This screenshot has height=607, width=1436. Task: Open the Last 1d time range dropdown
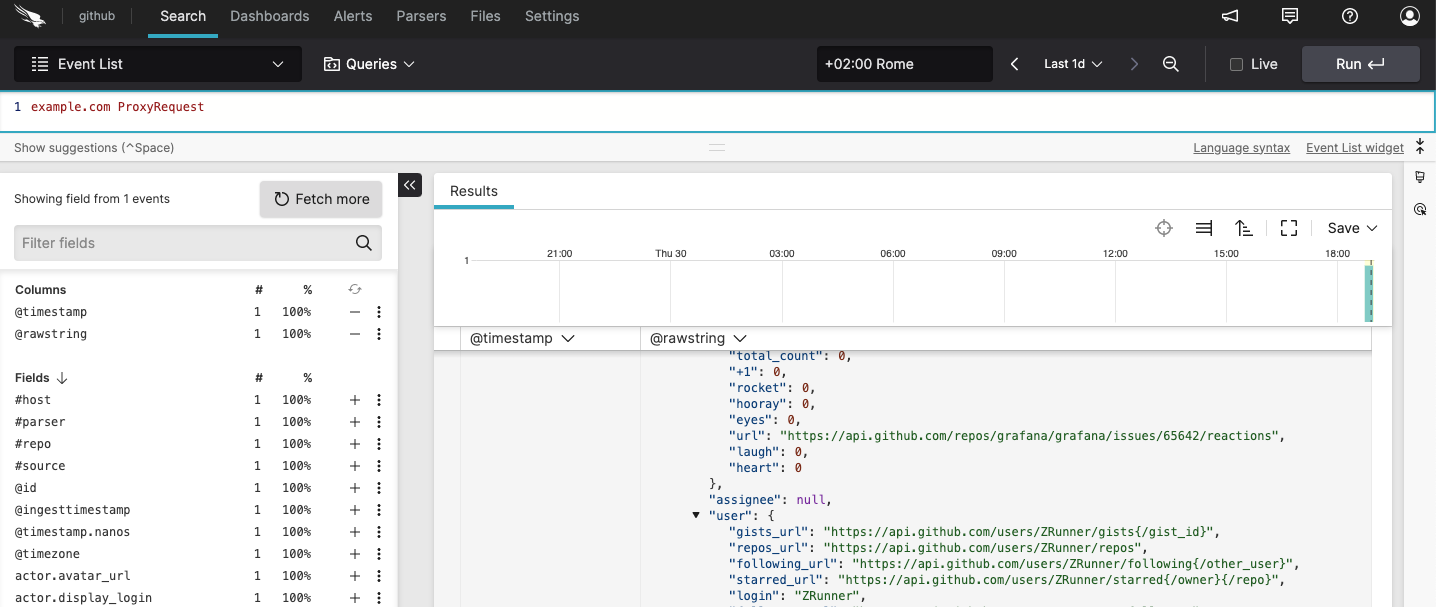pos(1073,63)
